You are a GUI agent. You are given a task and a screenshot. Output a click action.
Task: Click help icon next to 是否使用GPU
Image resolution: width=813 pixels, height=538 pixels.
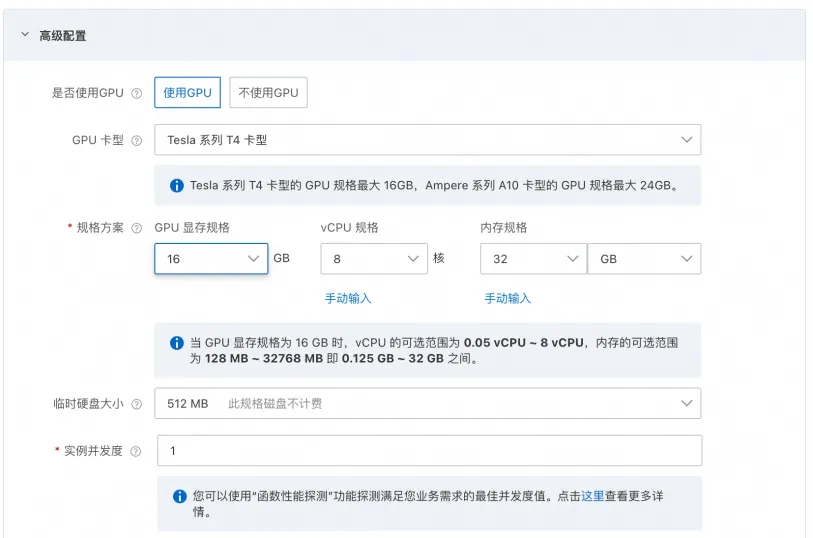click(137, 93)
